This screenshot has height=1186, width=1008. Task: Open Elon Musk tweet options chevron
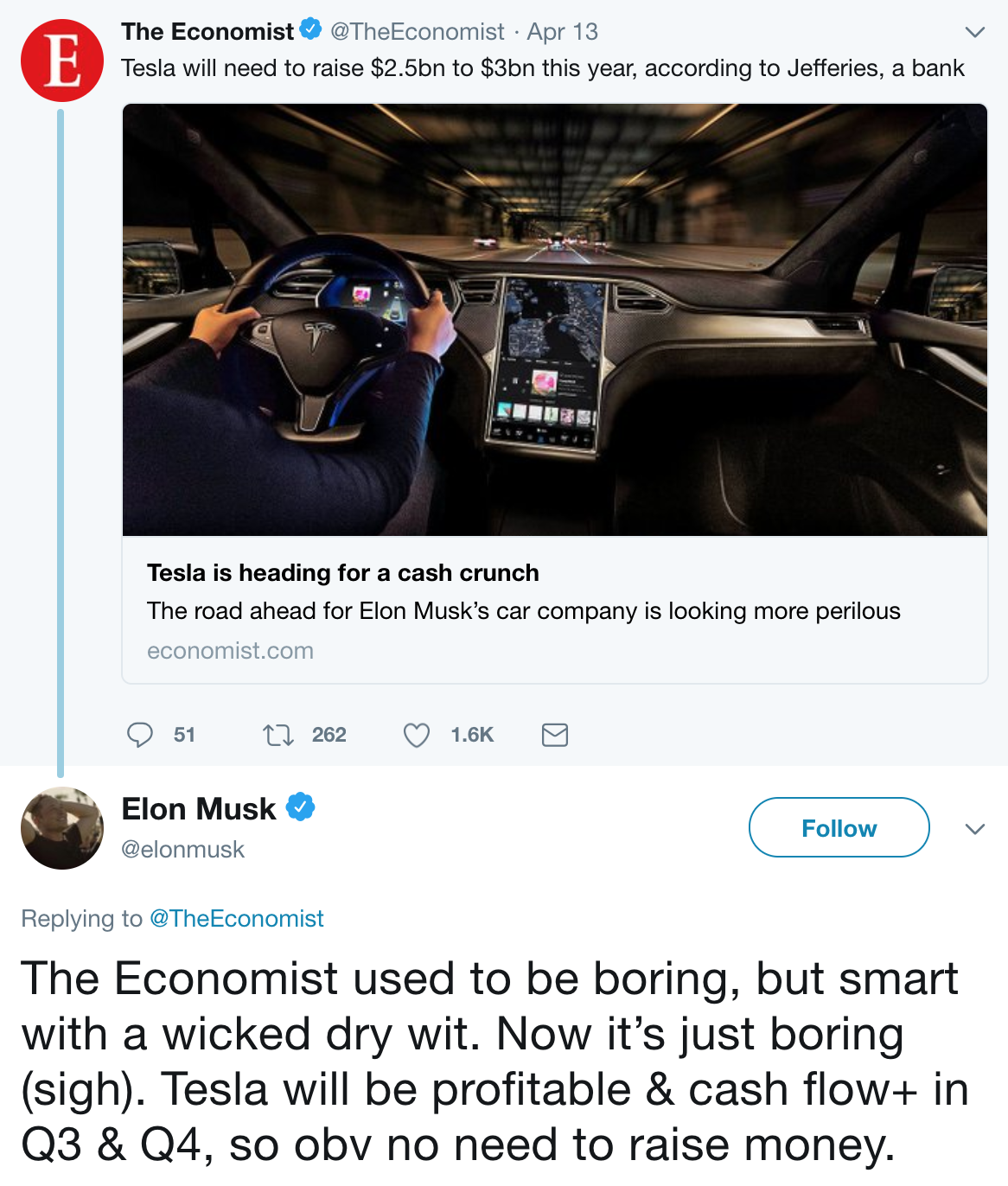point(974,829)
